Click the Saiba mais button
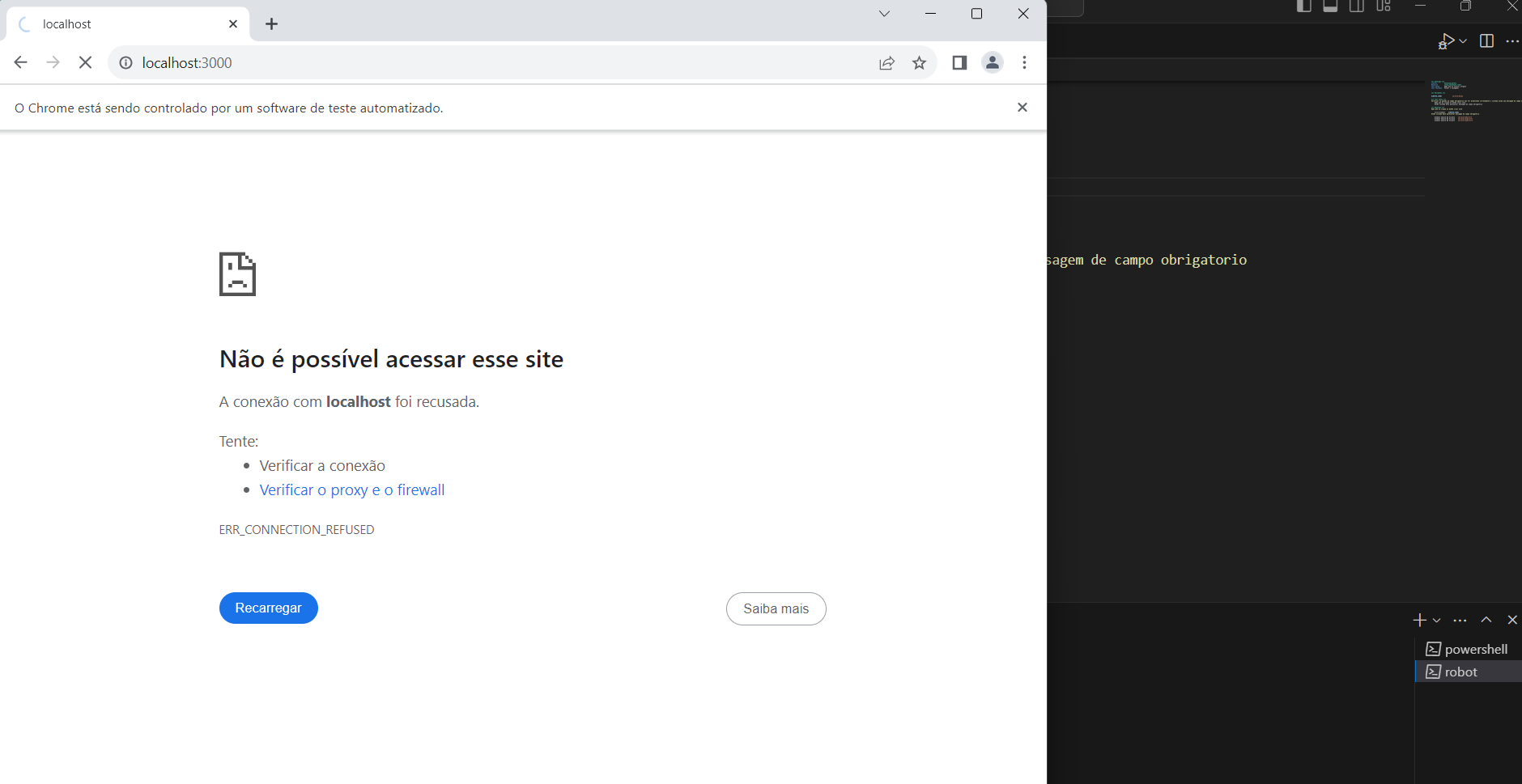The width and height of the screenshot is (1522, 784). coord(776,608)
